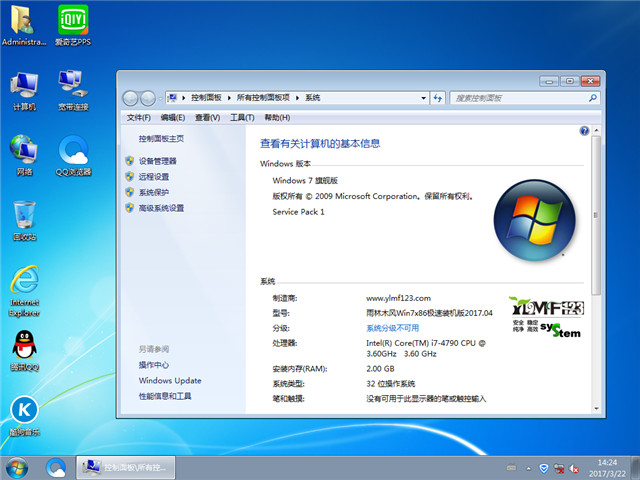Open 性能信息和工具 link
The height and width of the screenshot is (480, 640).
[x=165, y=396]
